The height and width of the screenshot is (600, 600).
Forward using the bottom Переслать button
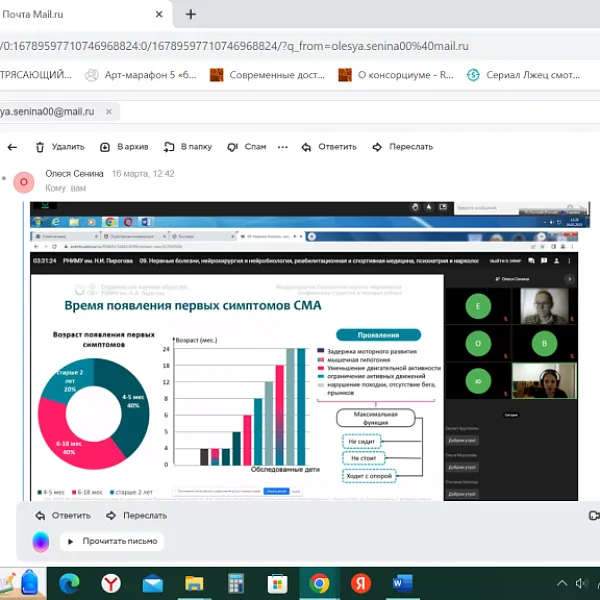tap(136, 515)
